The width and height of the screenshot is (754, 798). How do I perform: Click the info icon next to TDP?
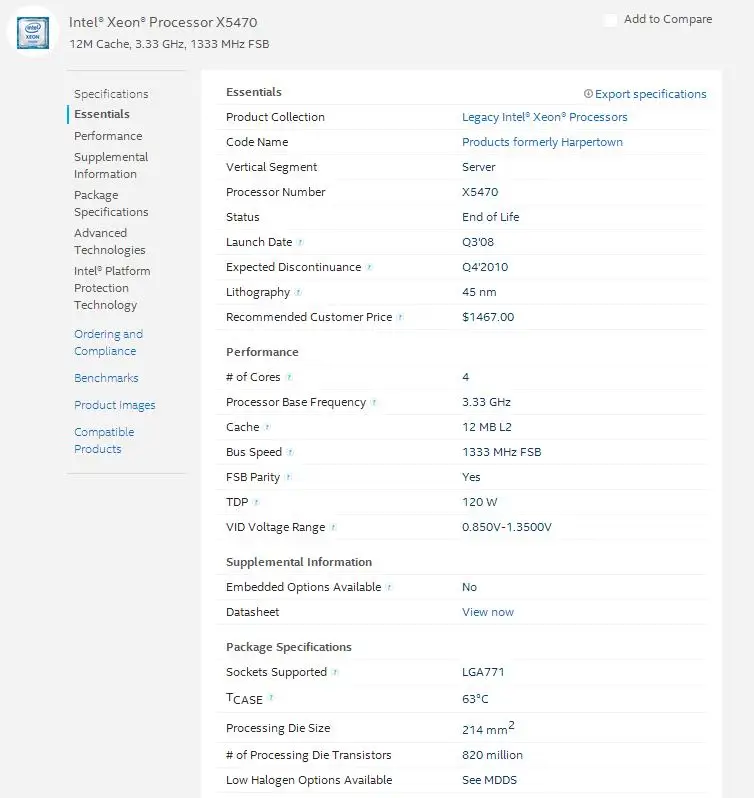[256, 502]
